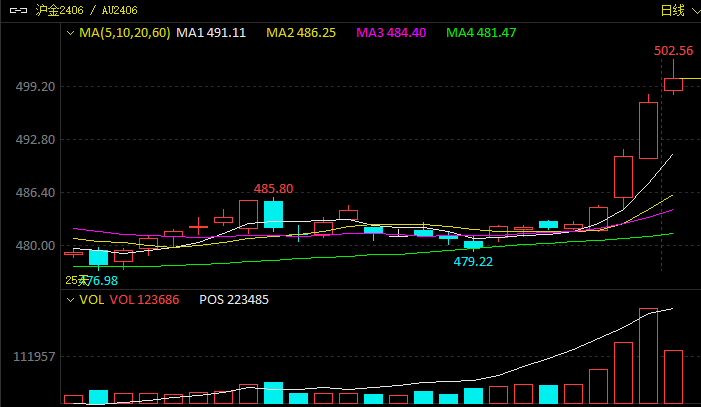
Task: Select the cyan candlestick under 485.80
Action: pos(273,214)
